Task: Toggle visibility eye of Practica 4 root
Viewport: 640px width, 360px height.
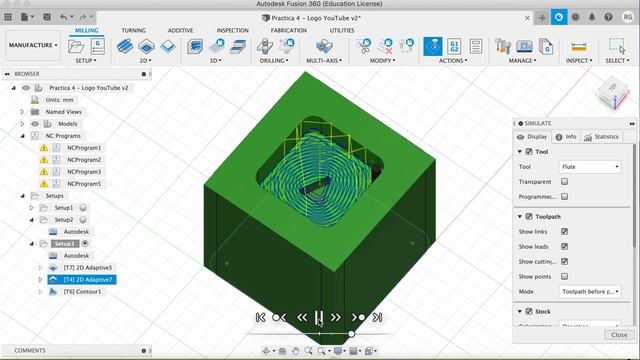Action: pos(26,88)
